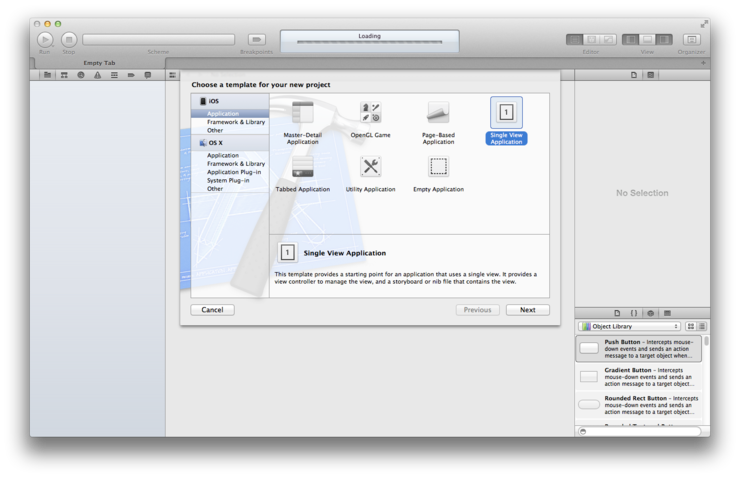Open the related files jump bar icon

[172, 75]
